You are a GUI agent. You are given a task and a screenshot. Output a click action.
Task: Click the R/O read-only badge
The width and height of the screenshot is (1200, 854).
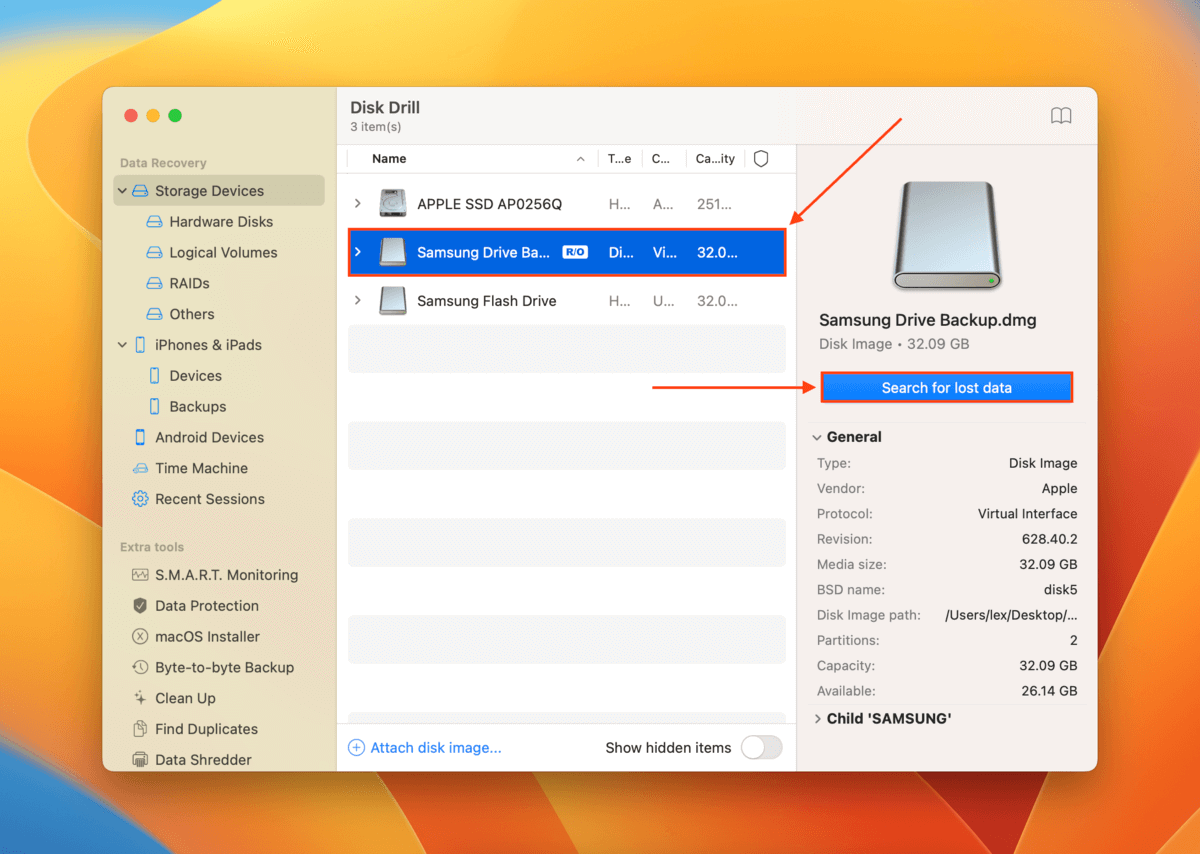(575, 253)
